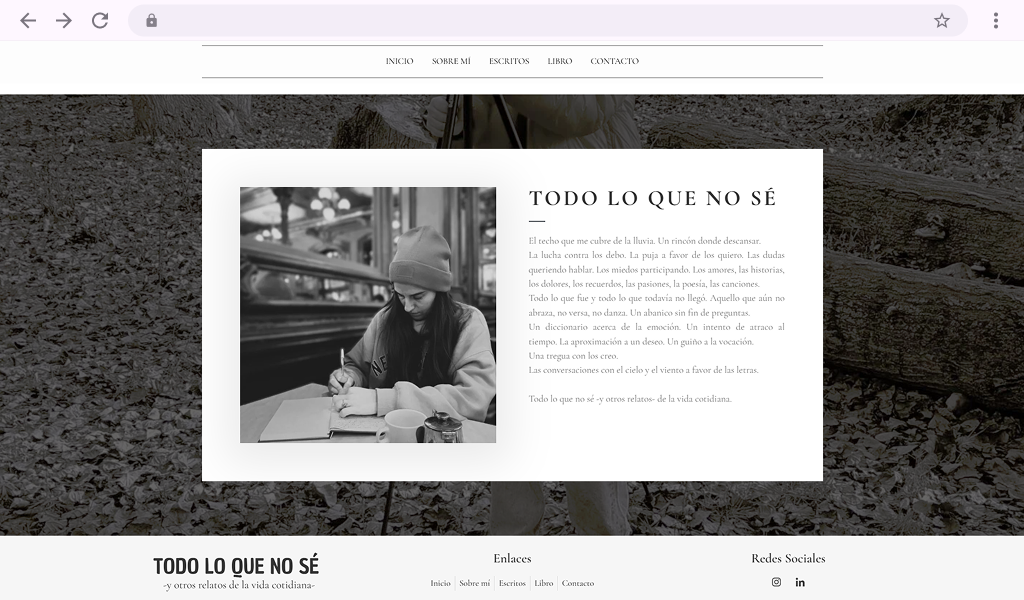Screen dimensions: 1024x600
Task: Open the SOBRE MÍ navigation item
Action: point(451,61)
